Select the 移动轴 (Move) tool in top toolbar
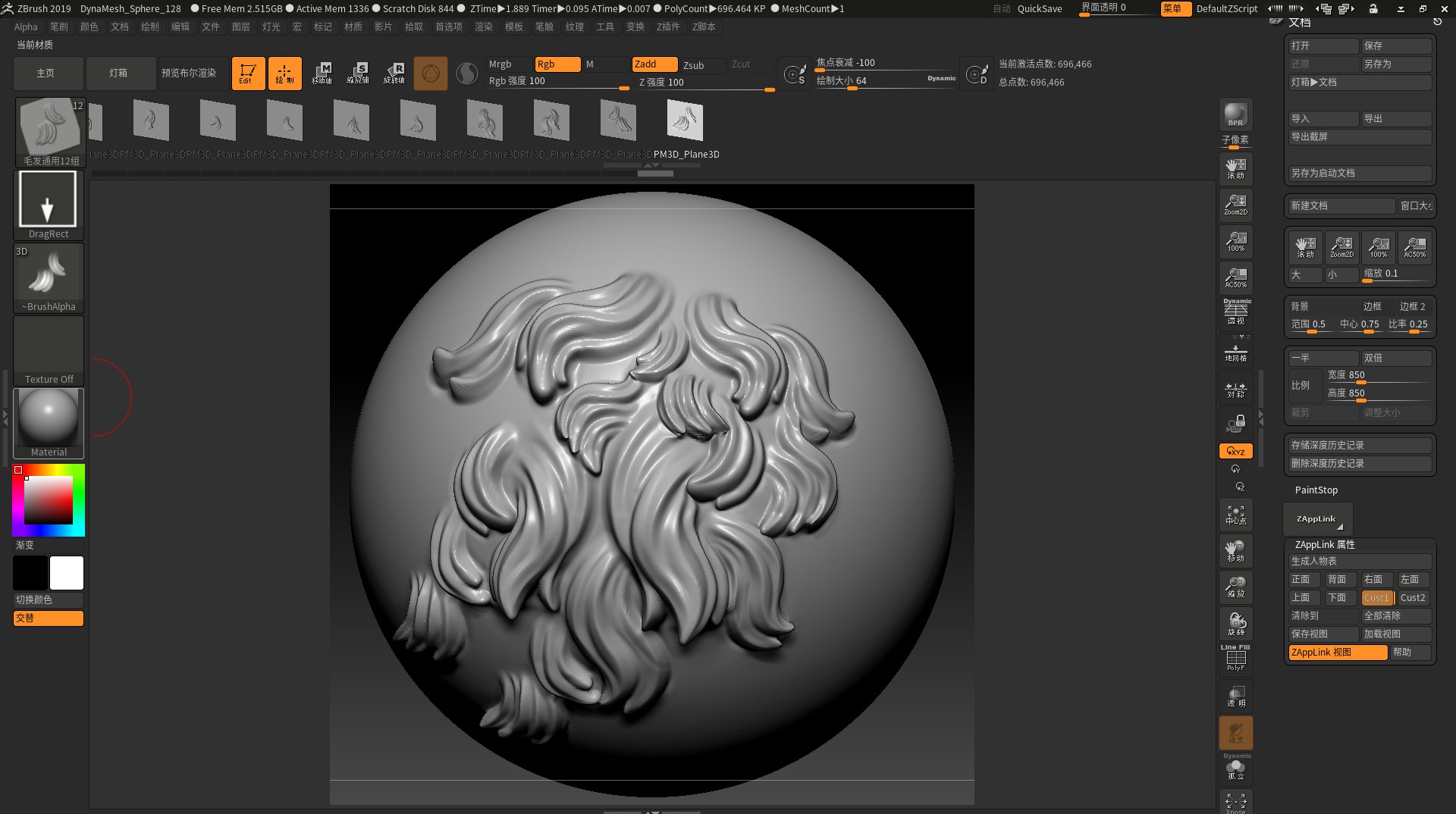The width and height of the screenshot is (1456, 814). 322,73
